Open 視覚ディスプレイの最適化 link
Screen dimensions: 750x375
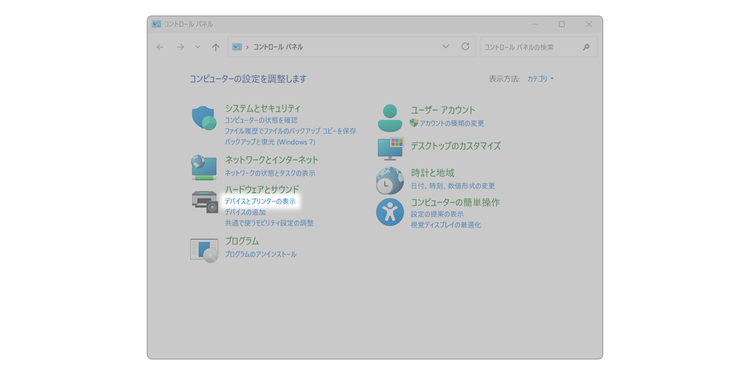tap(446, 225)
